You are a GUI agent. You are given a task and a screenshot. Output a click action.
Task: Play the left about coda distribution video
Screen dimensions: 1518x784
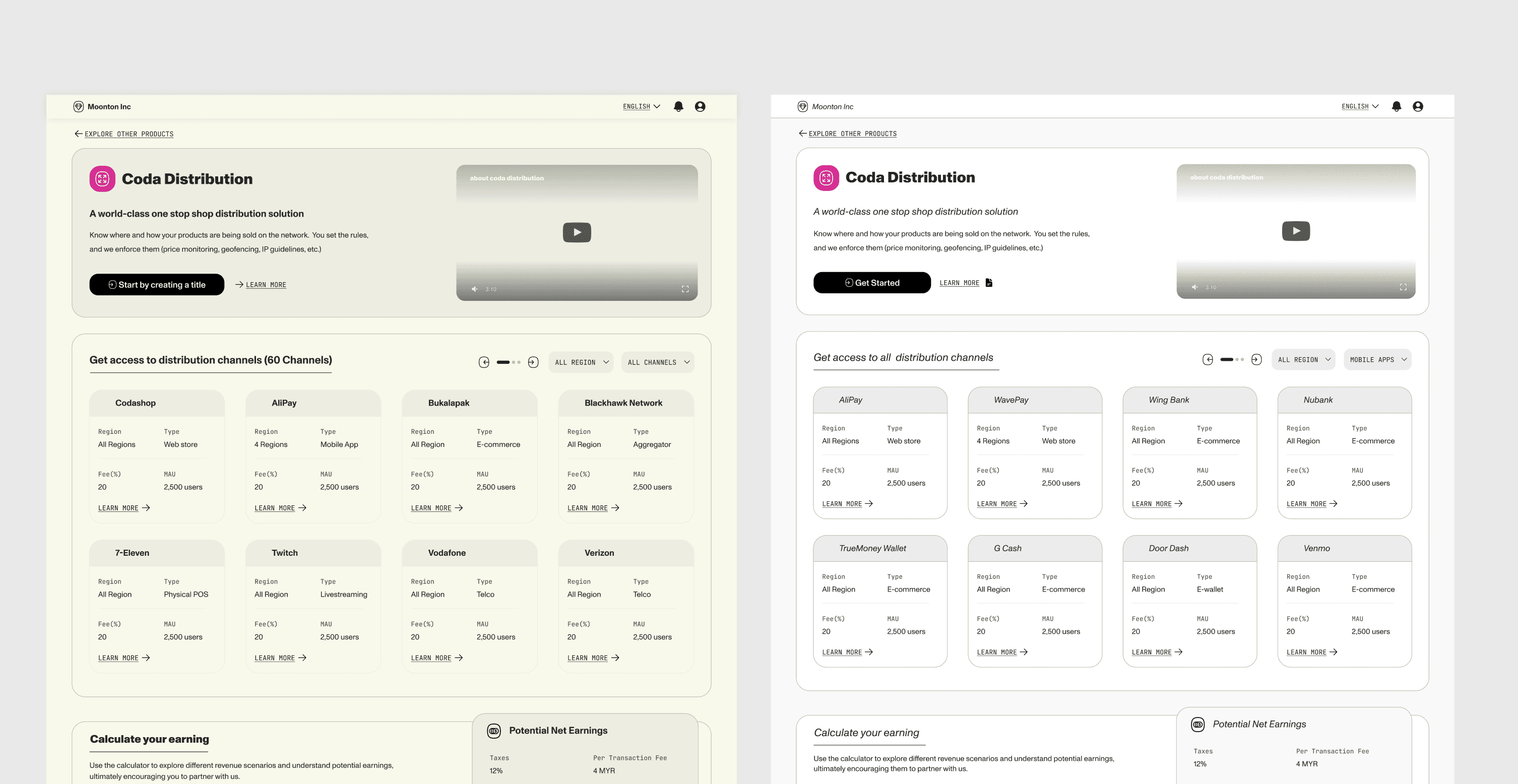[x=577, y=232]
